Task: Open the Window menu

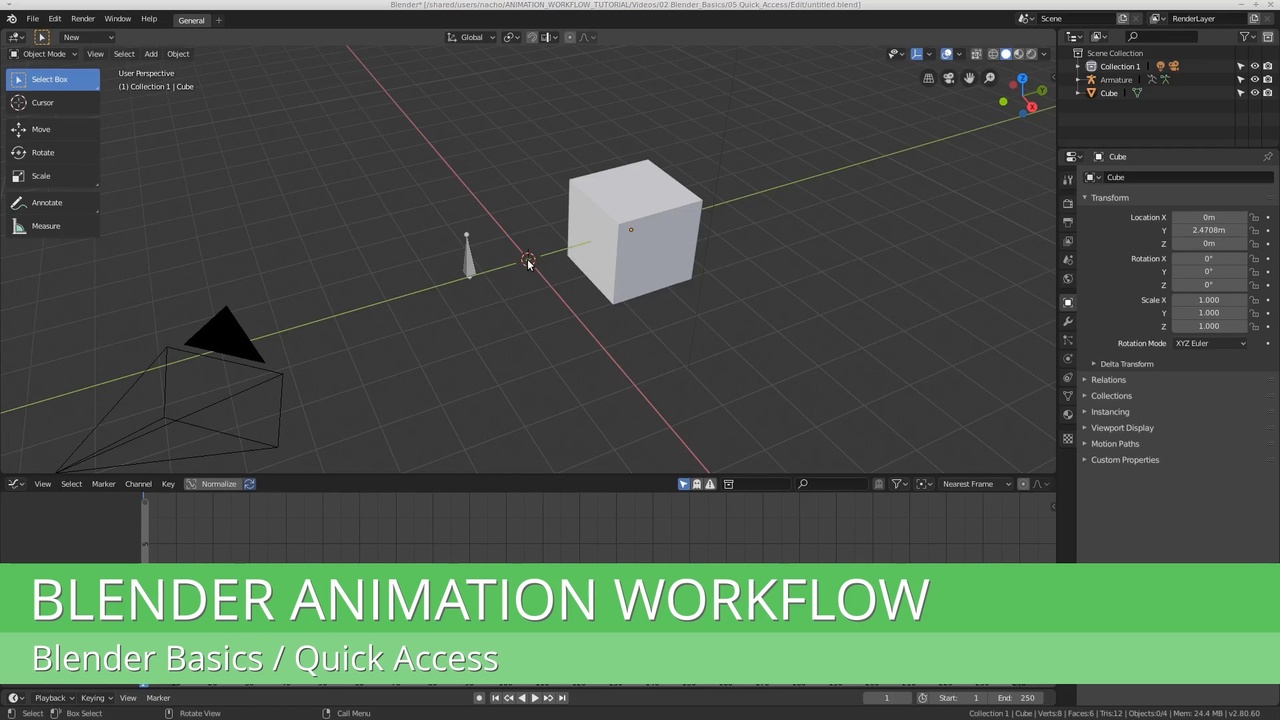Action: pyautogui.click(x=118, y=19)
